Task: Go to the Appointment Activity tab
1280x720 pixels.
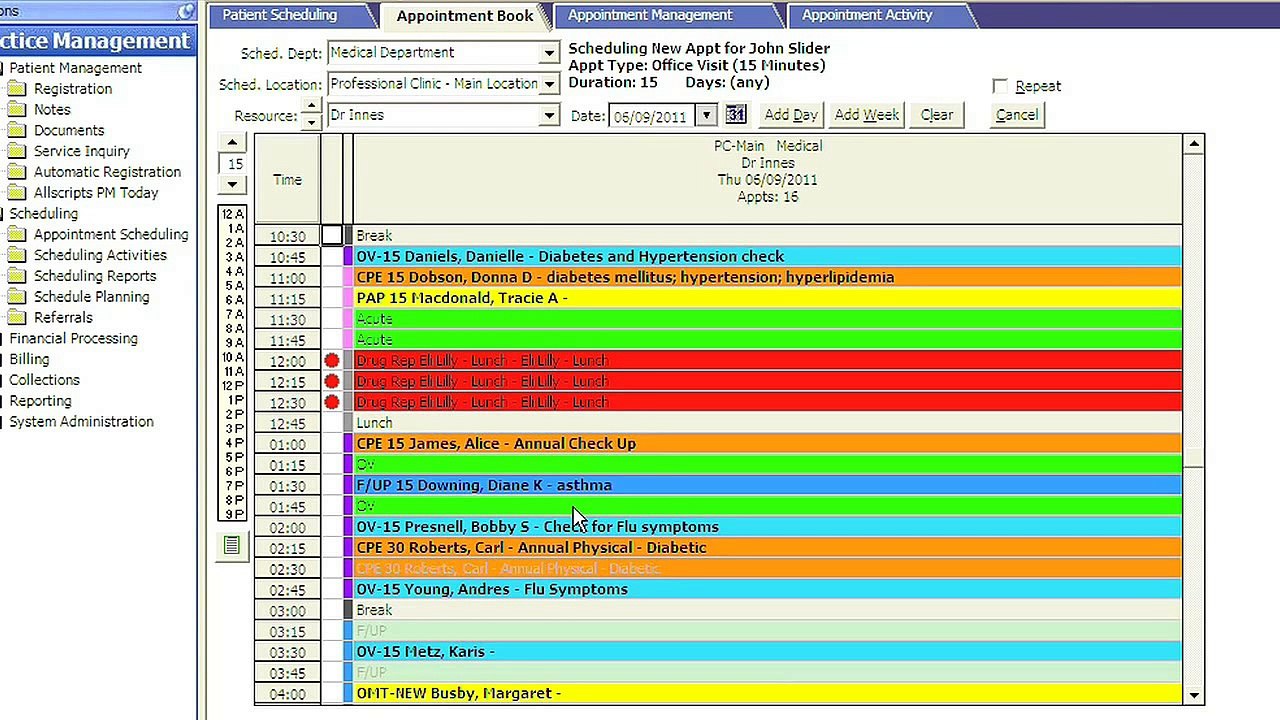Action: click(x=867, y=15)
